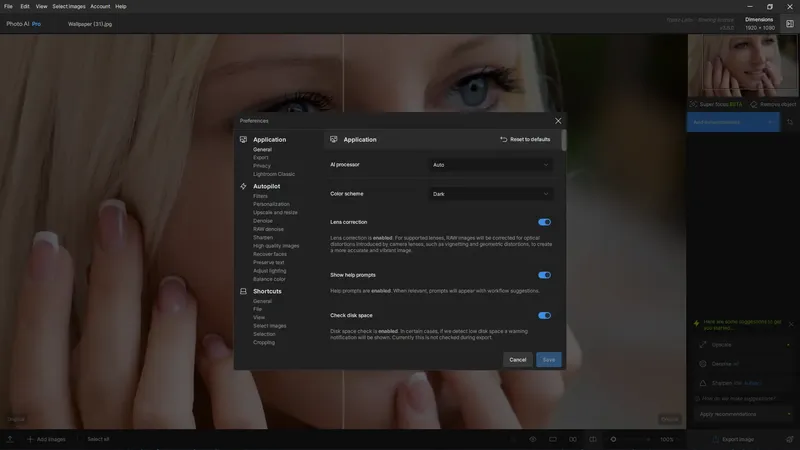Screen dimensions: 800x450
Task: Toggle the eye preview icon in bottom bar
Action: click(x=533, y=439)
